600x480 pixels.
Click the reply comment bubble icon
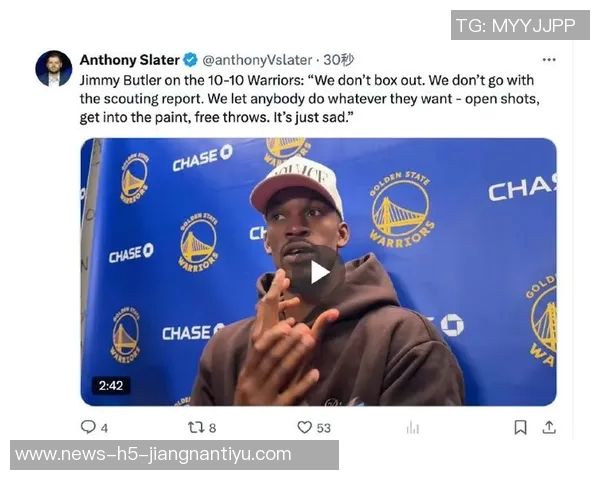[88, 427]
